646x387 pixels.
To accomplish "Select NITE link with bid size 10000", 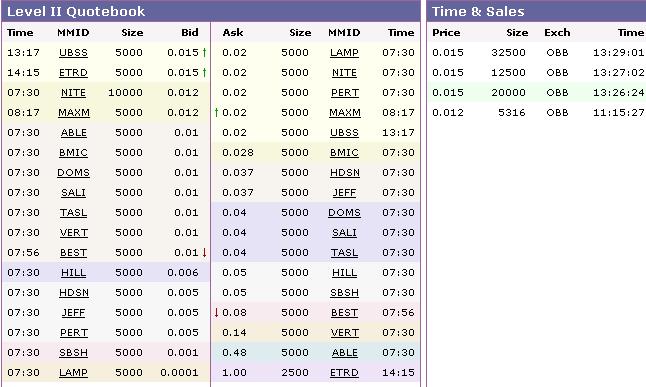I will [x=73, y=93].
